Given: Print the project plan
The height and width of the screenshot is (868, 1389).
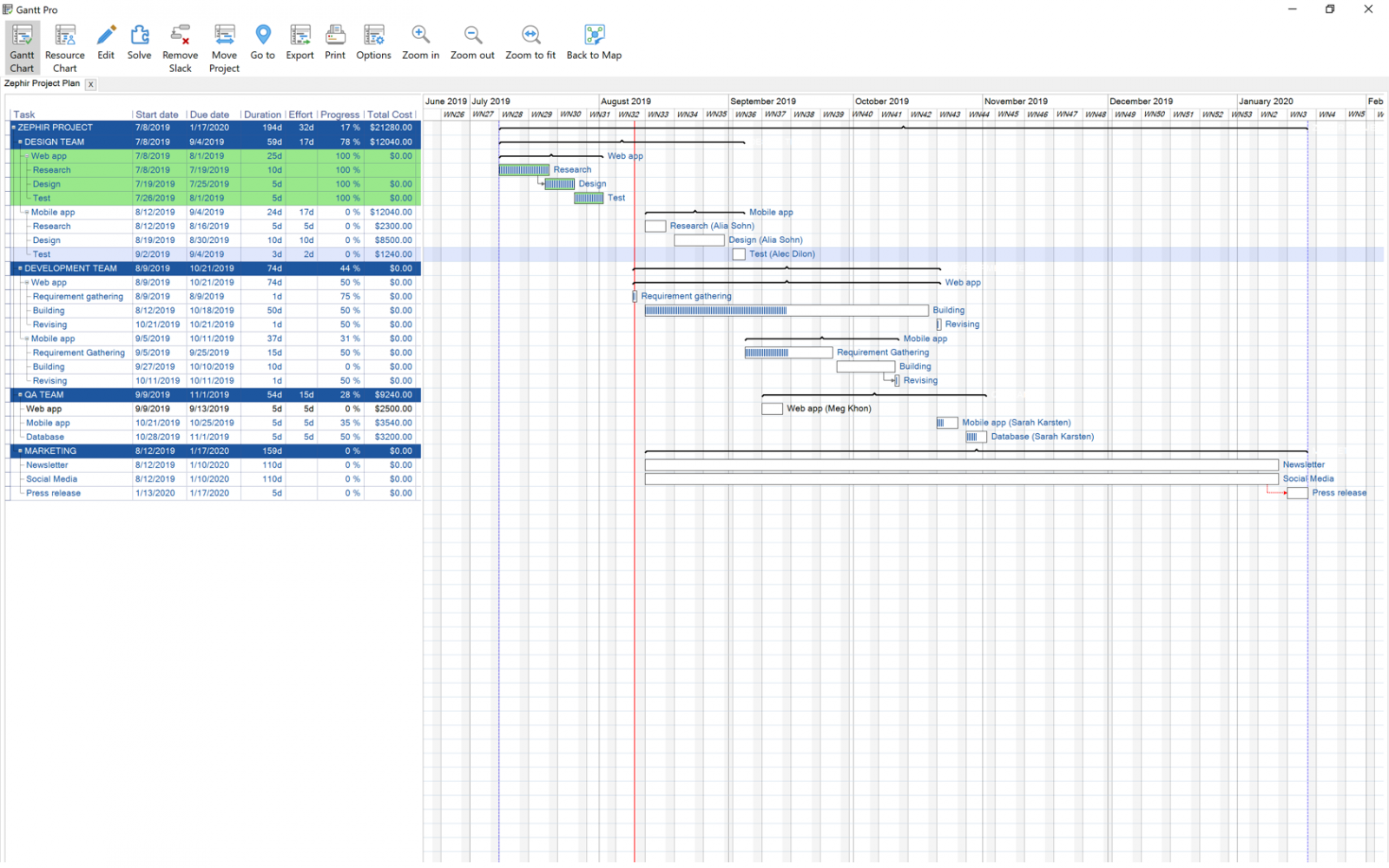Looking at the screenshot, I should pyautogui.click(x=335, y=43).
